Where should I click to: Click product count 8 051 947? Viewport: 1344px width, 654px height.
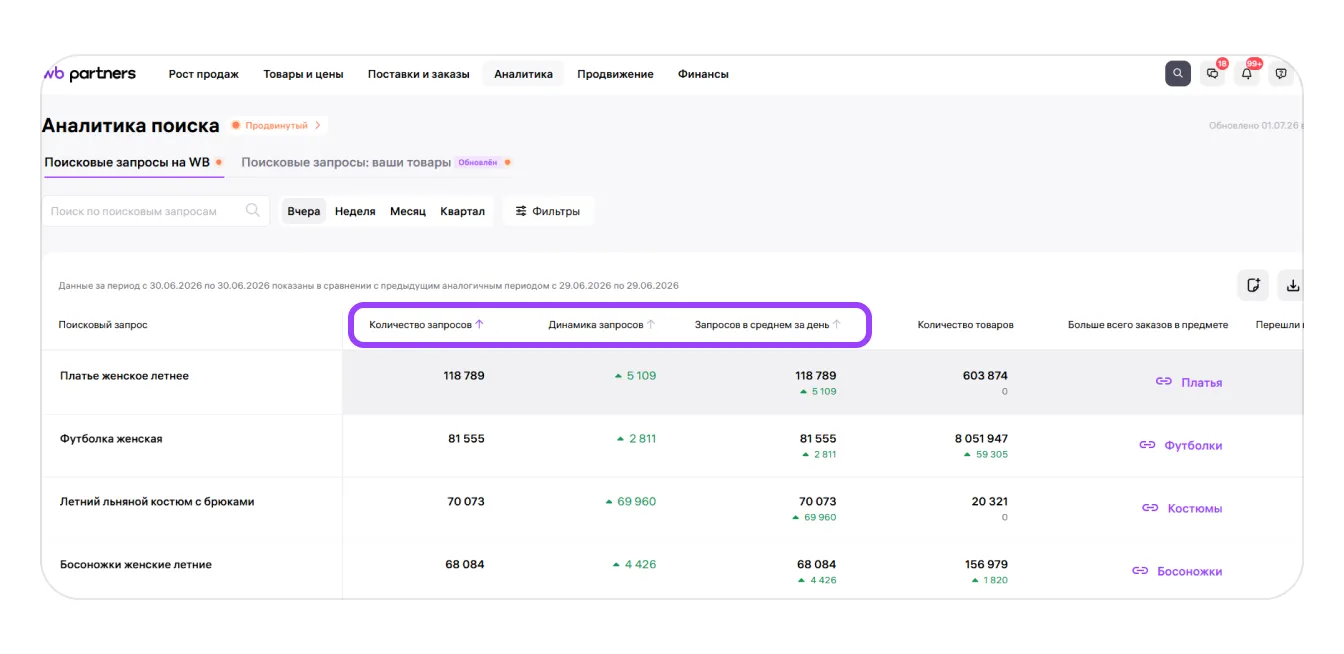(981, 439)
